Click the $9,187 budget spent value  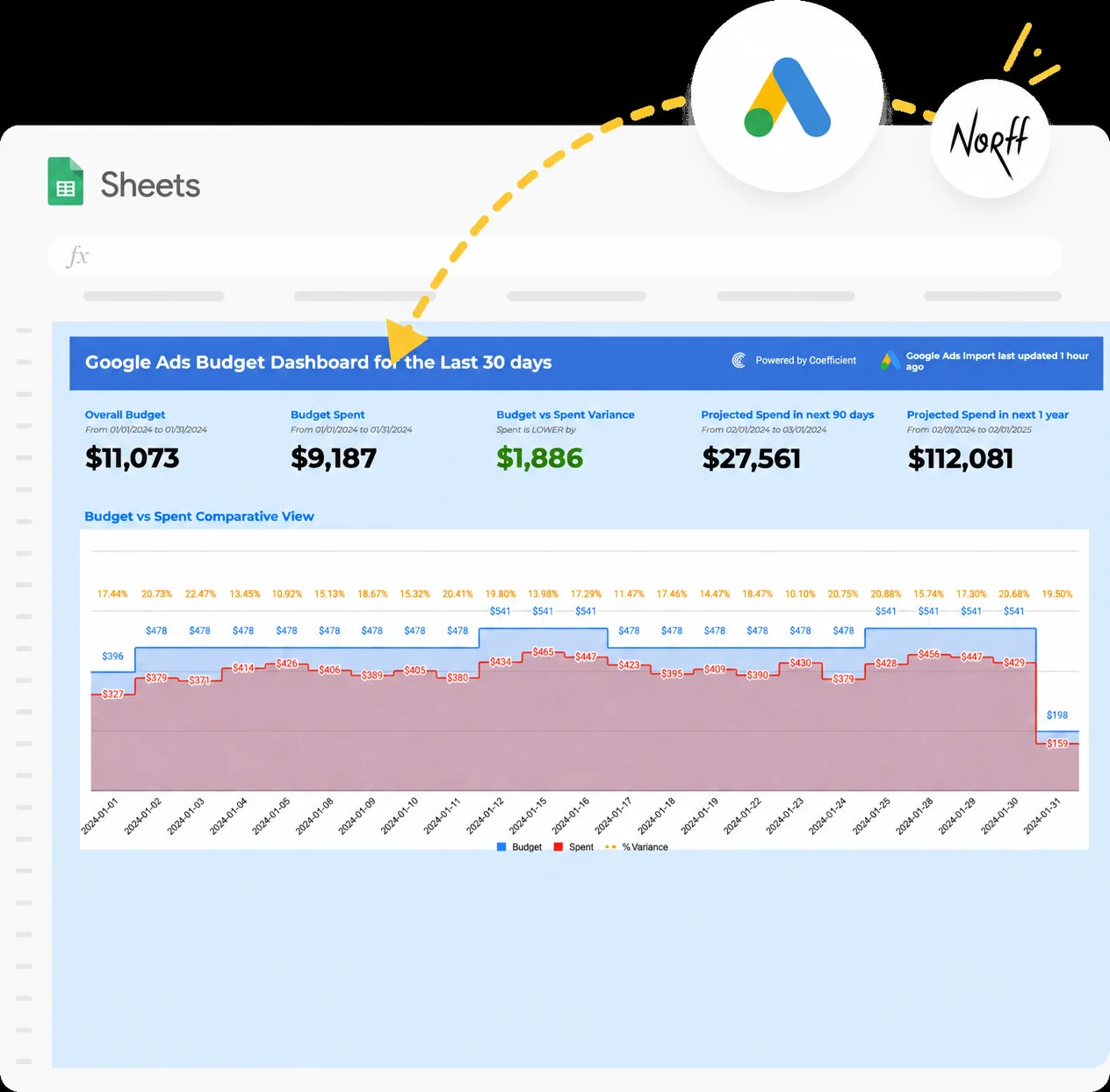click(334, 458)
